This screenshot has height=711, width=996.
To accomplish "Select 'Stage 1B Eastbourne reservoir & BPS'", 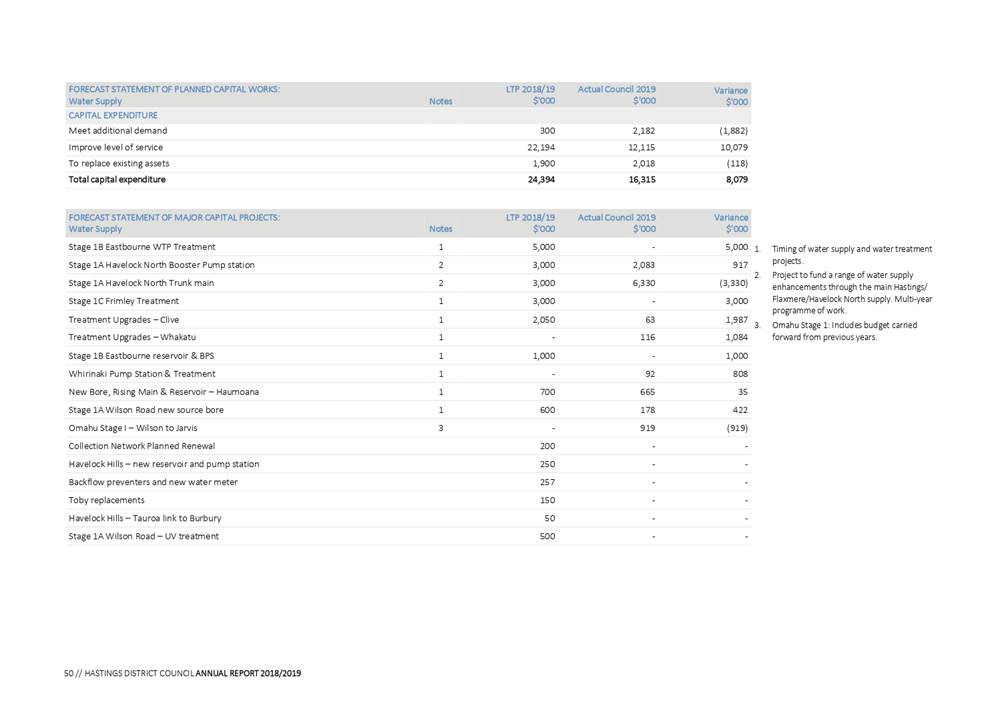I will [141, 356].
